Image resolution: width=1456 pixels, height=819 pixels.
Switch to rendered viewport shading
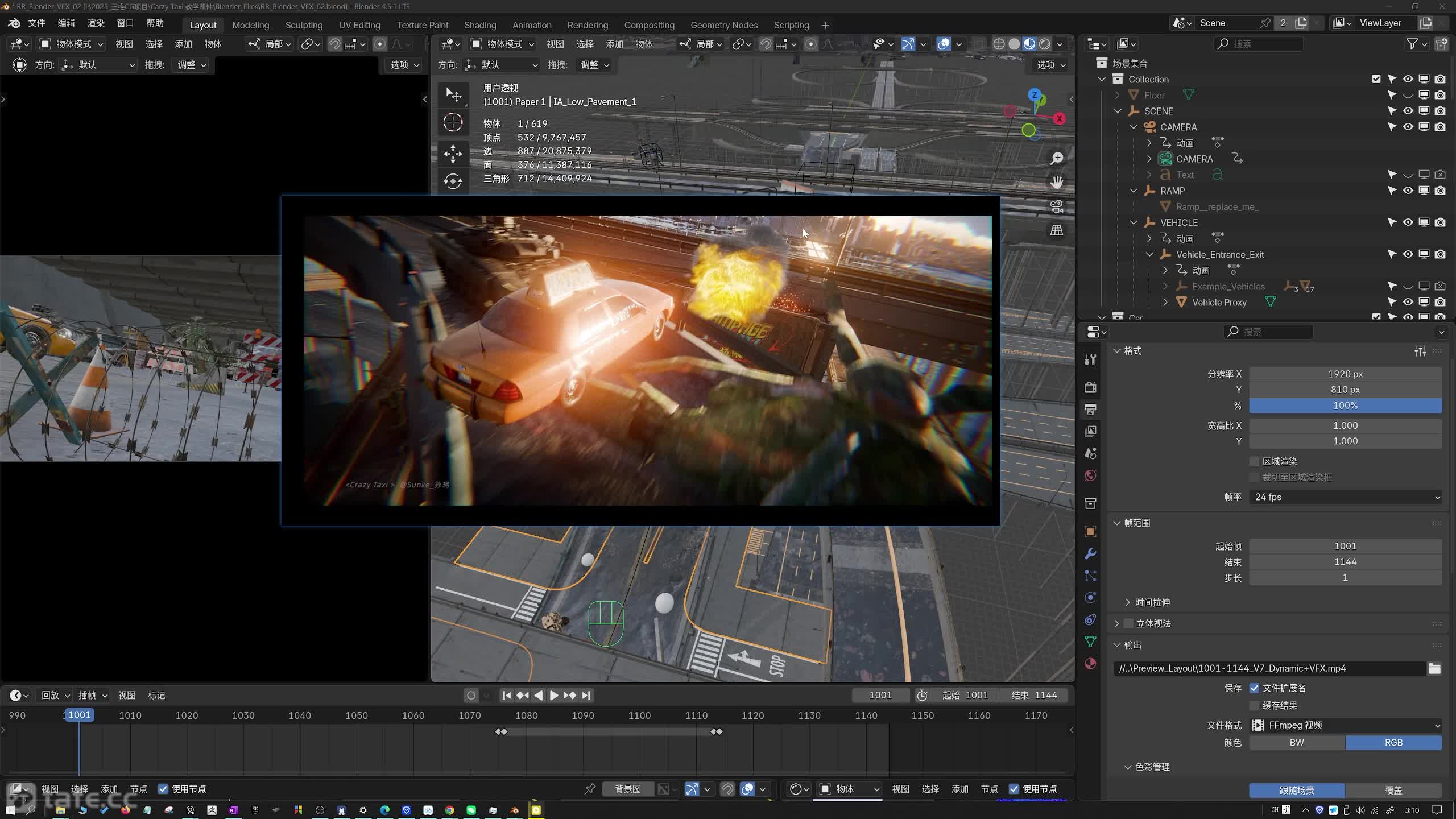tap(1045, 44)
